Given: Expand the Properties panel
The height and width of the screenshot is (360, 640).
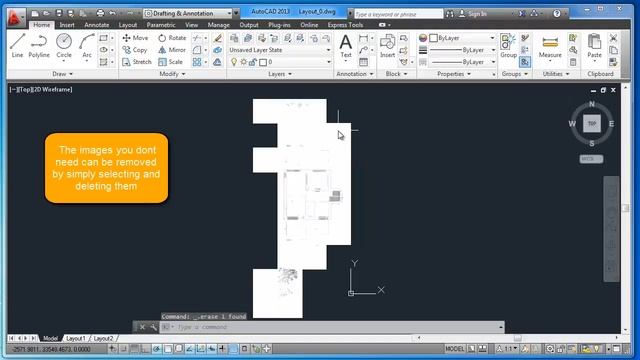Looking at the screenshot, I should [x=454, y=74].
